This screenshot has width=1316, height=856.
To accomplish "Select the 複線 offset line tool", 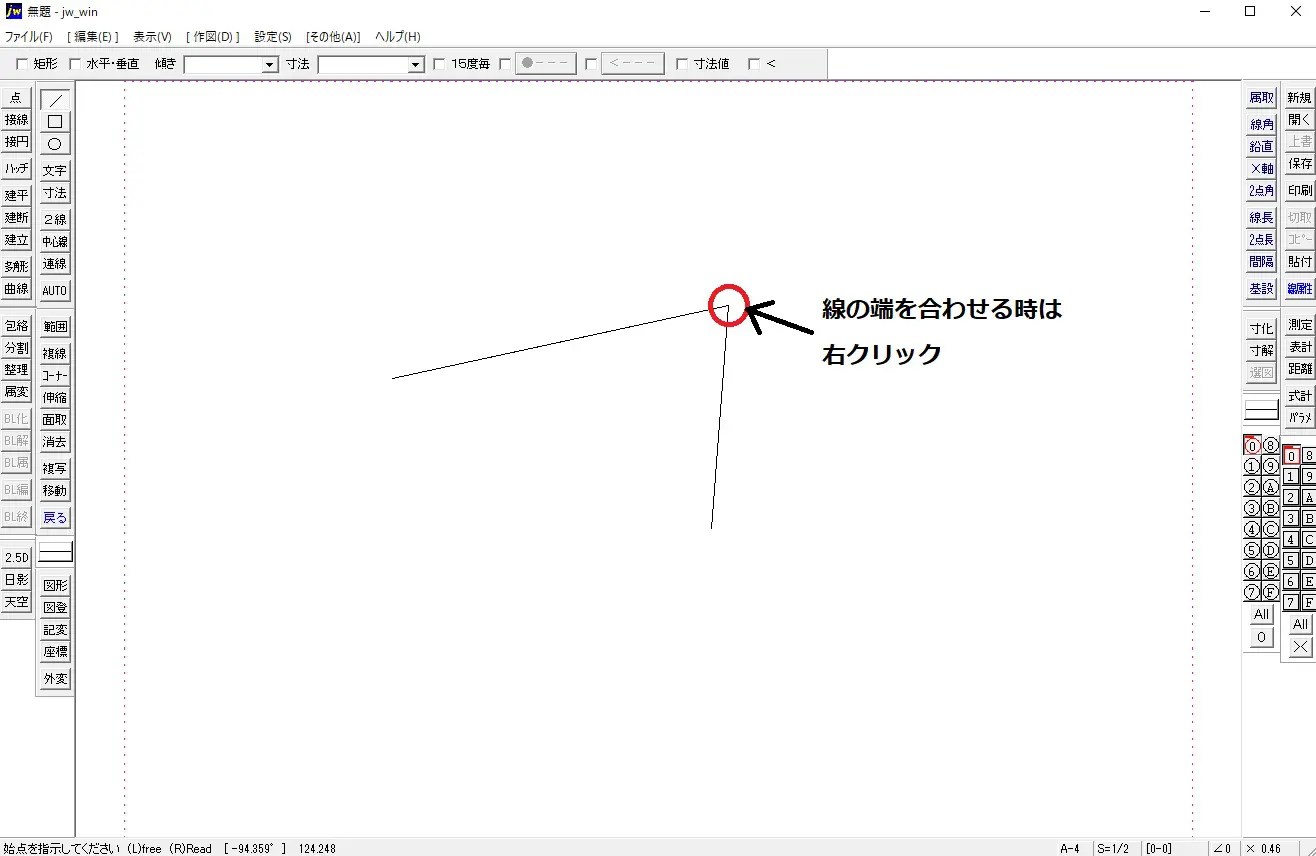I will (55, 354).
